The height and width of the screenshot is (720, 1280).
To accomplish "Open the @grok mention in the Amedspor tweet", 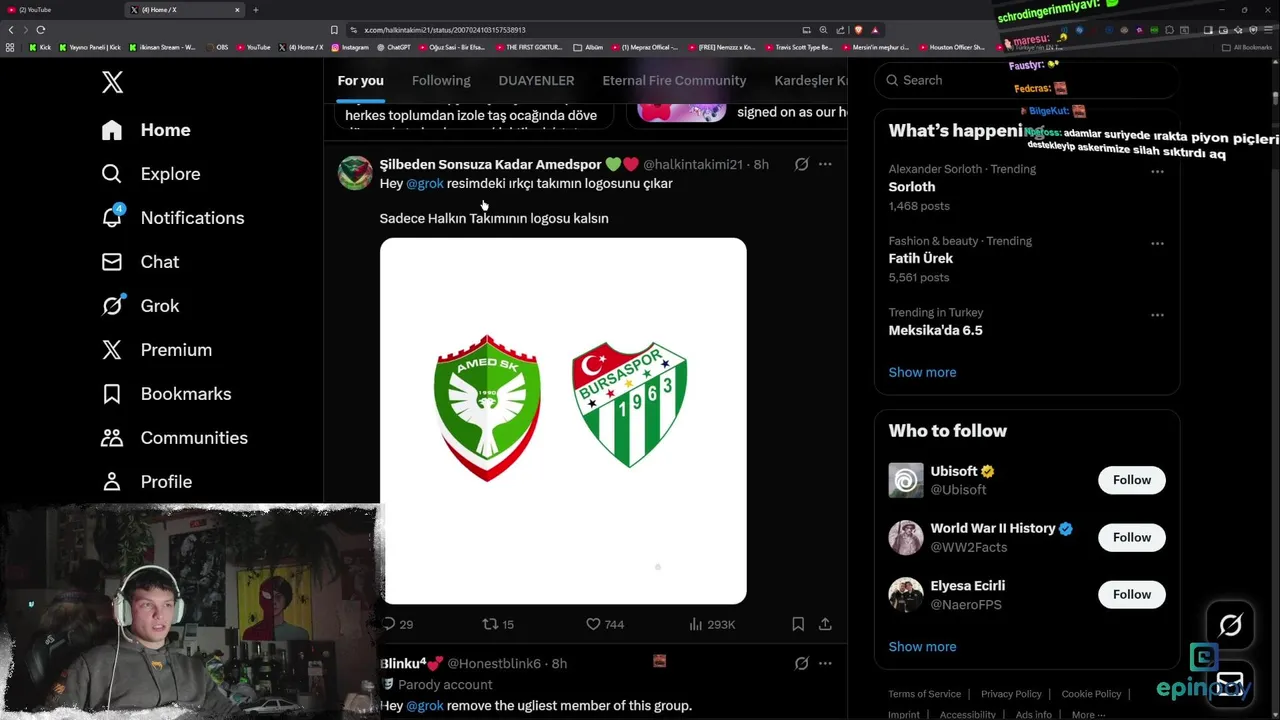I will click(425, 184).
